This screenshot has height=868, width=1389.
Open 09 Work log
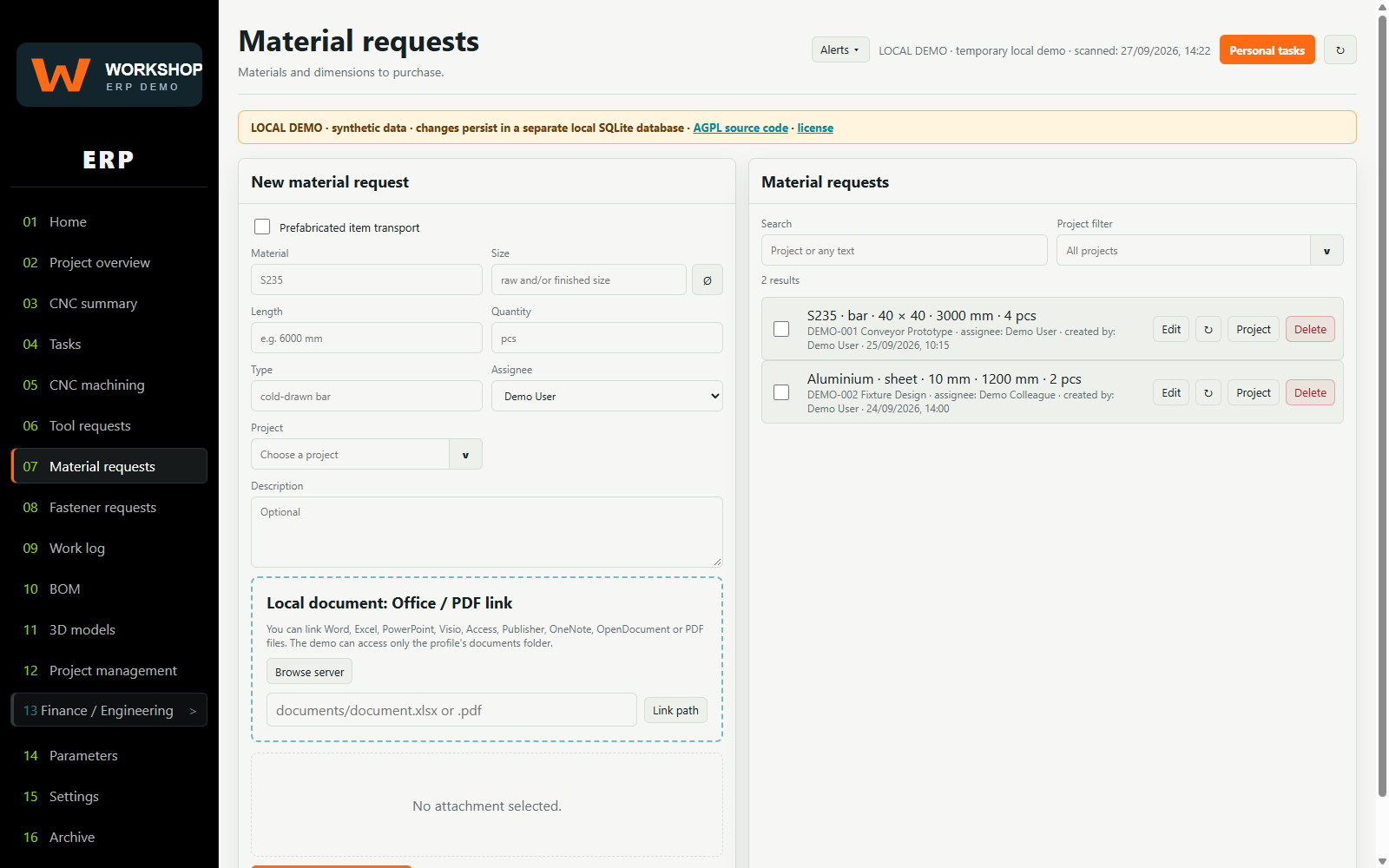tap(109, 548)
